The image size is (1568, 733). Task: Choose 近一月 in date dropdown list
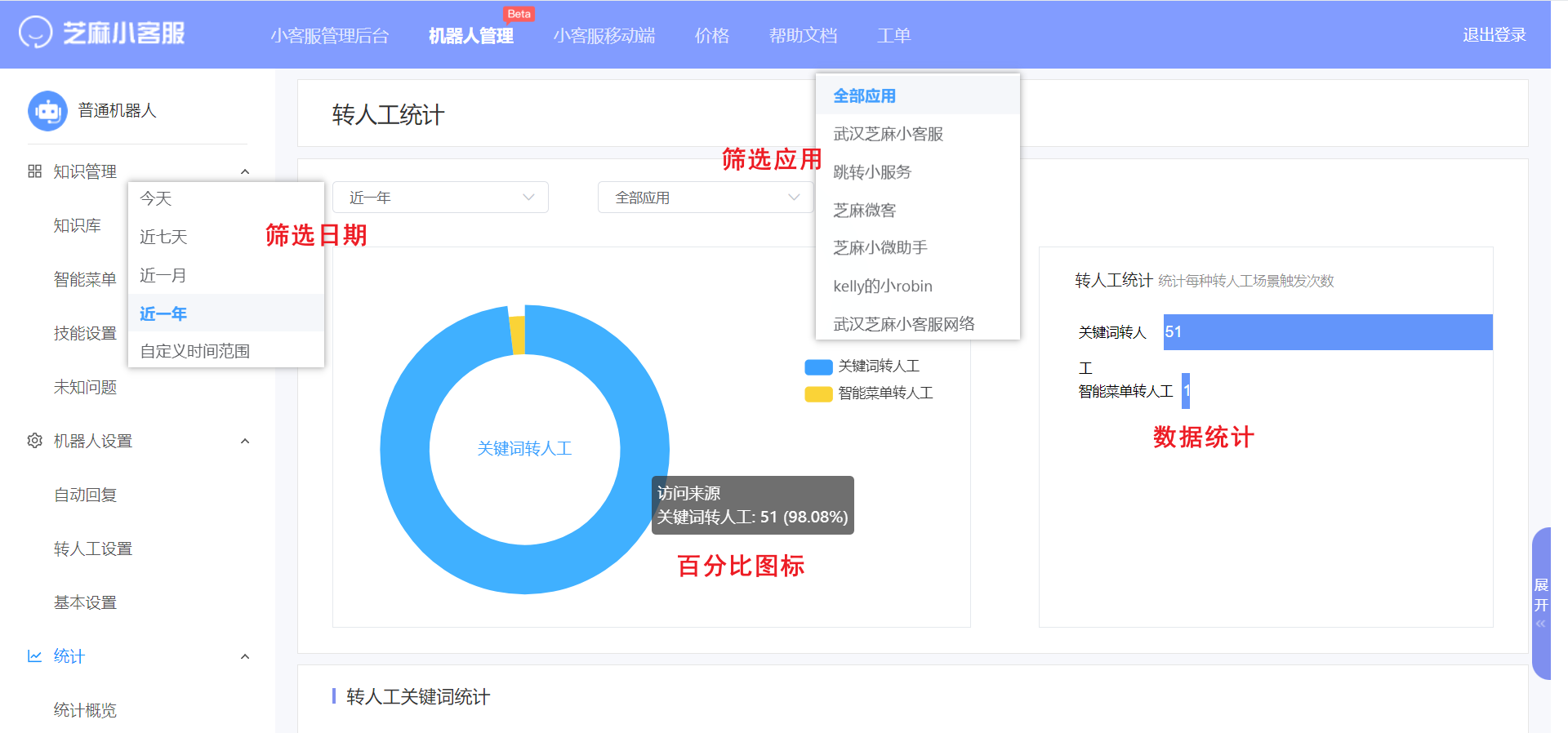226,275
